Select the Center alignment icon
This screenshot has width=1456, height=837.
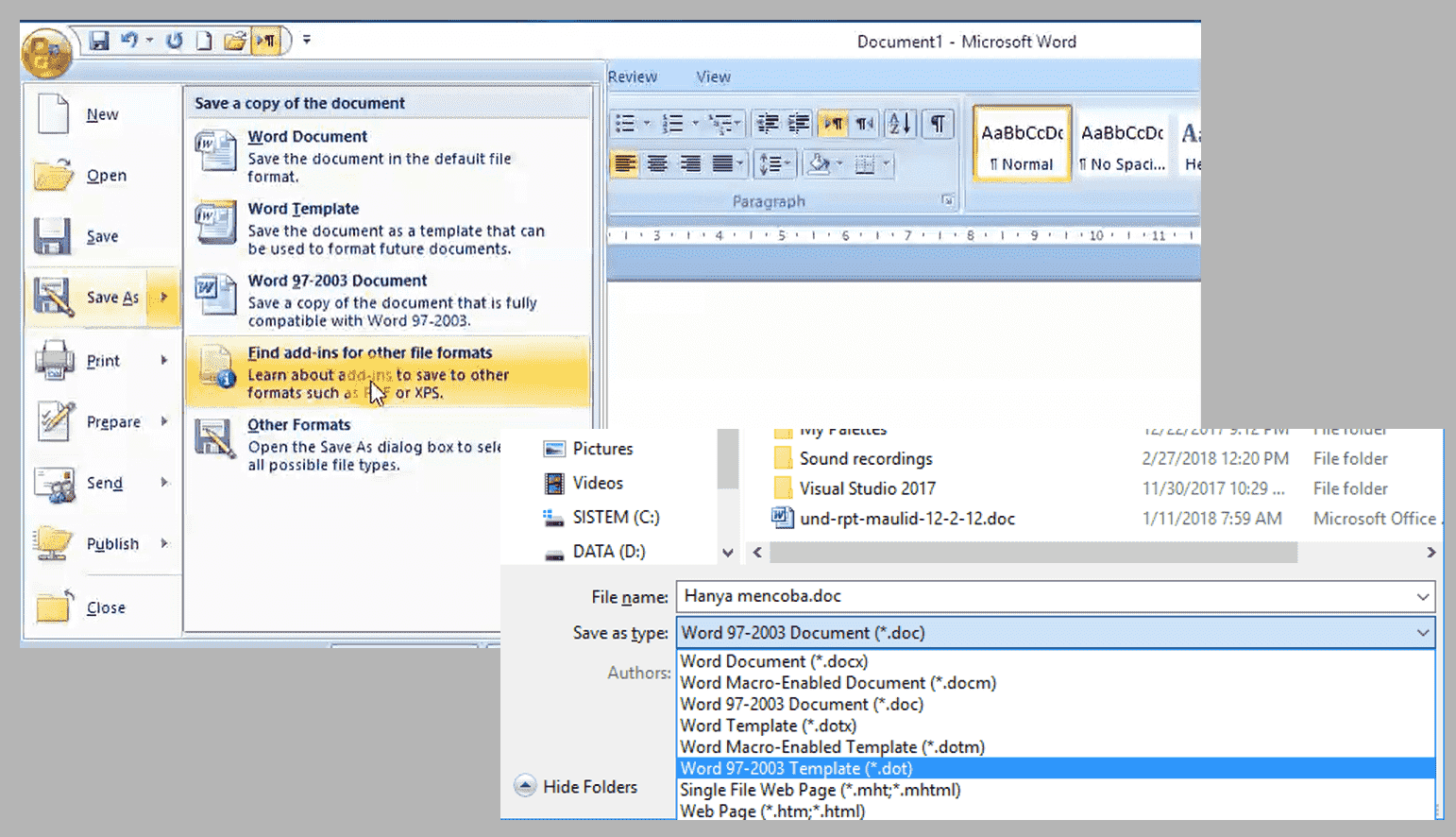pos(659,163)
